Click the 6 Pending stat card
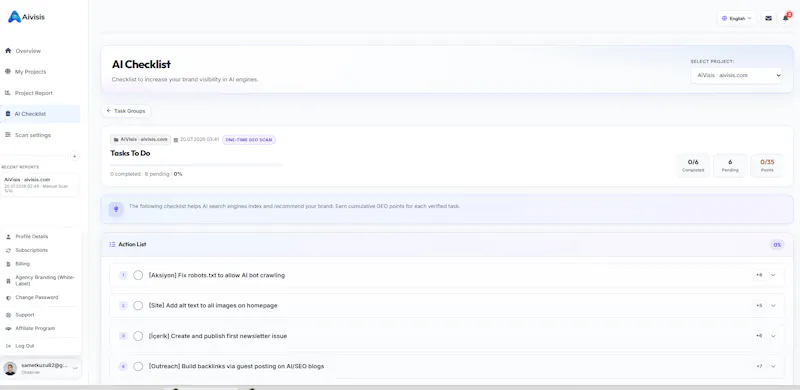The height and width of the screenshot is (390, 800). [x=730, y=165]
